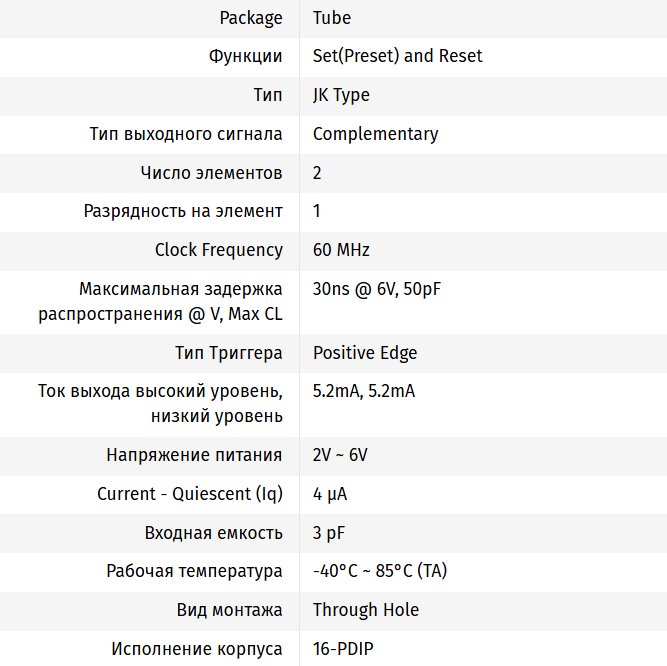Click the "Positive Edge" trigger value

[365, 353]
